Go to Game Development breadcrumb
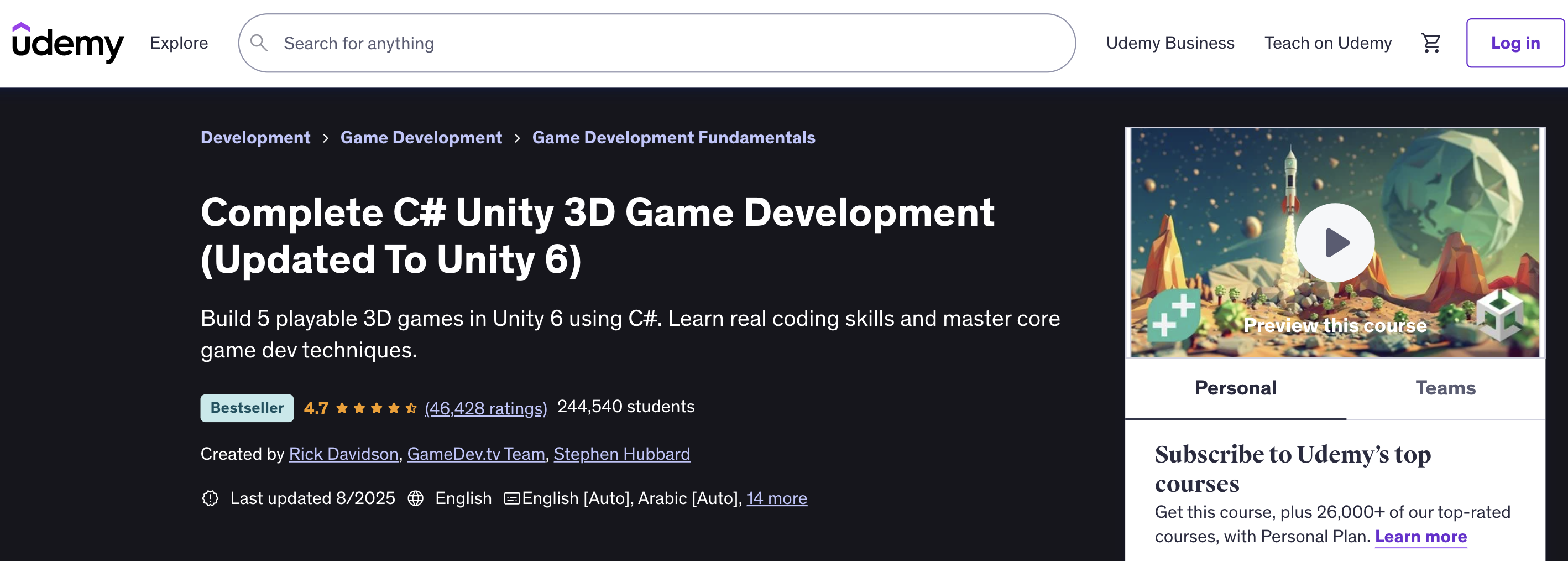Screen dimensions: 1568x561 pos(421,138)
